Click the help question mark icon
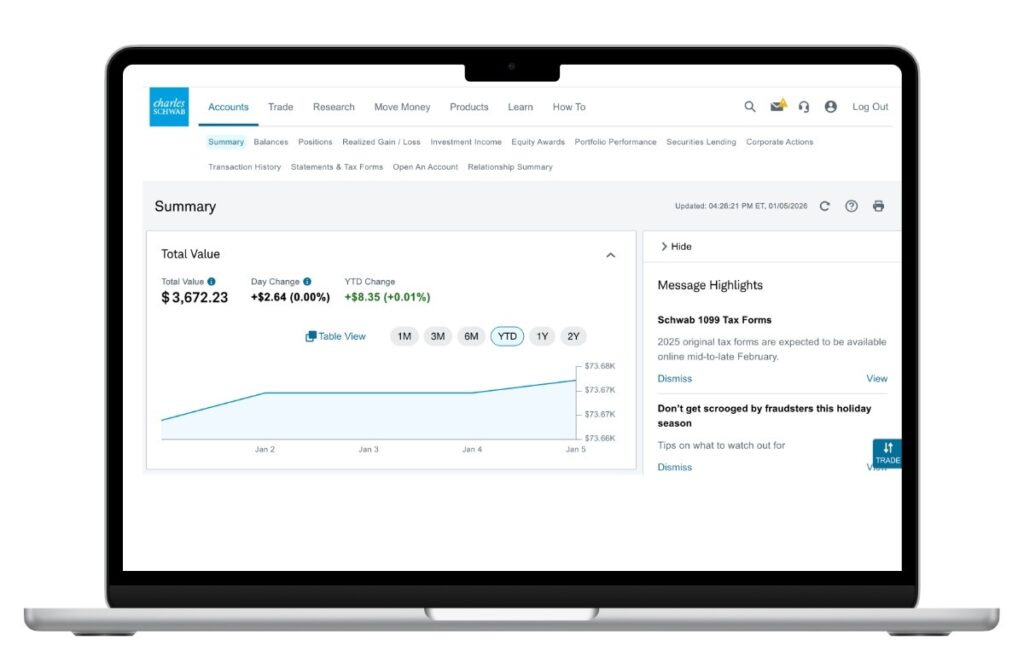The width and height of the screenshot is (1024, 658). point(851,207)
